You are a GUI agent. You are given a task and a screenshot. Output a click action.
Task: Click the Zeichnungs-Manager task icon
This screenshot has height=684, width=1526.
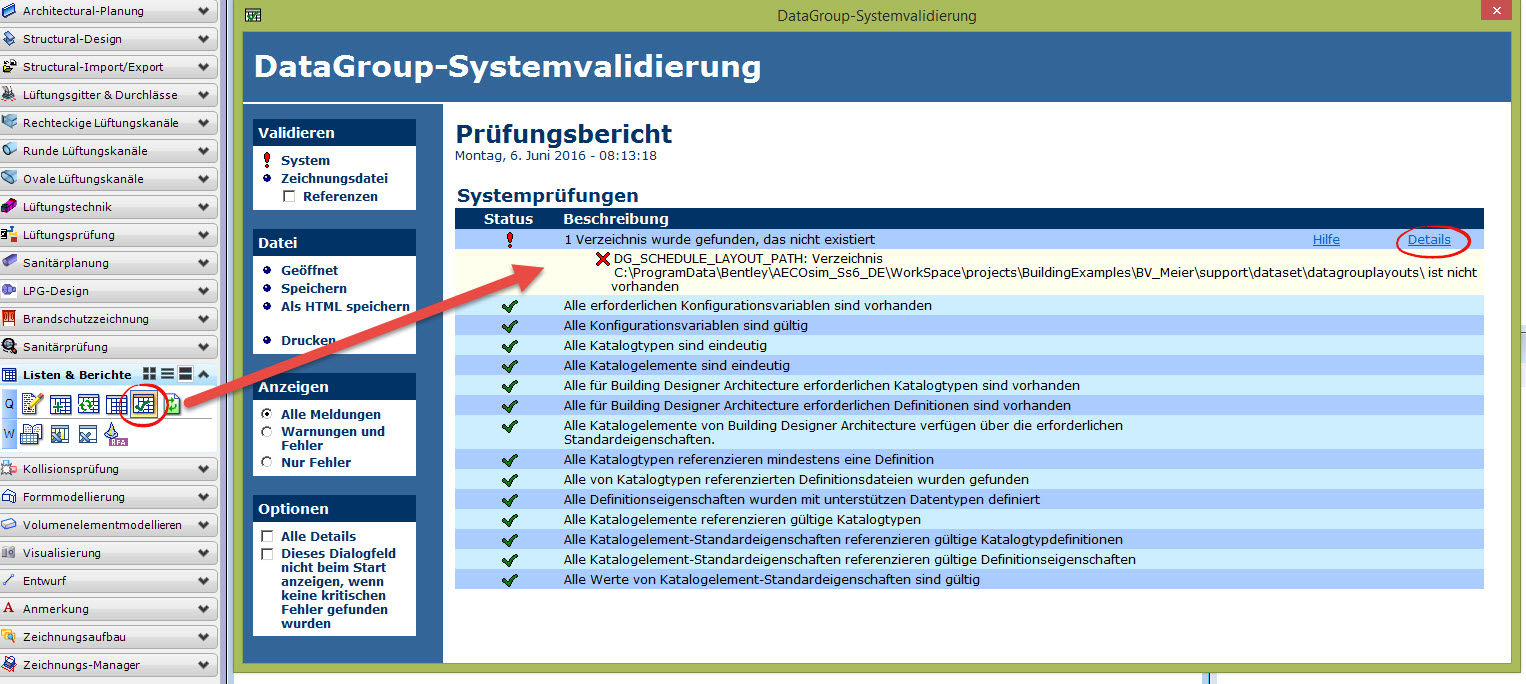tap(9, 665)
